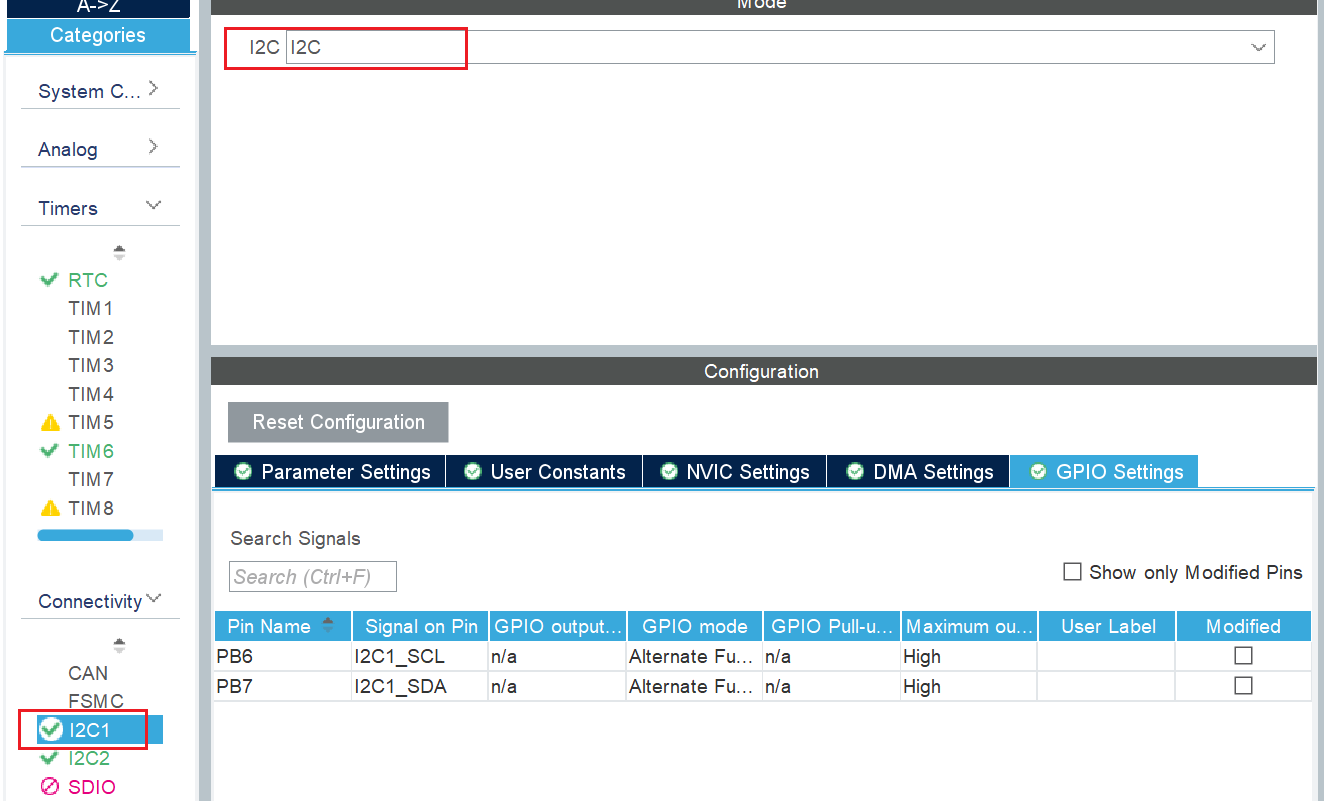Click the status icon on NVIC Settings tab
1324x801 pixels.
pos(669,472)
